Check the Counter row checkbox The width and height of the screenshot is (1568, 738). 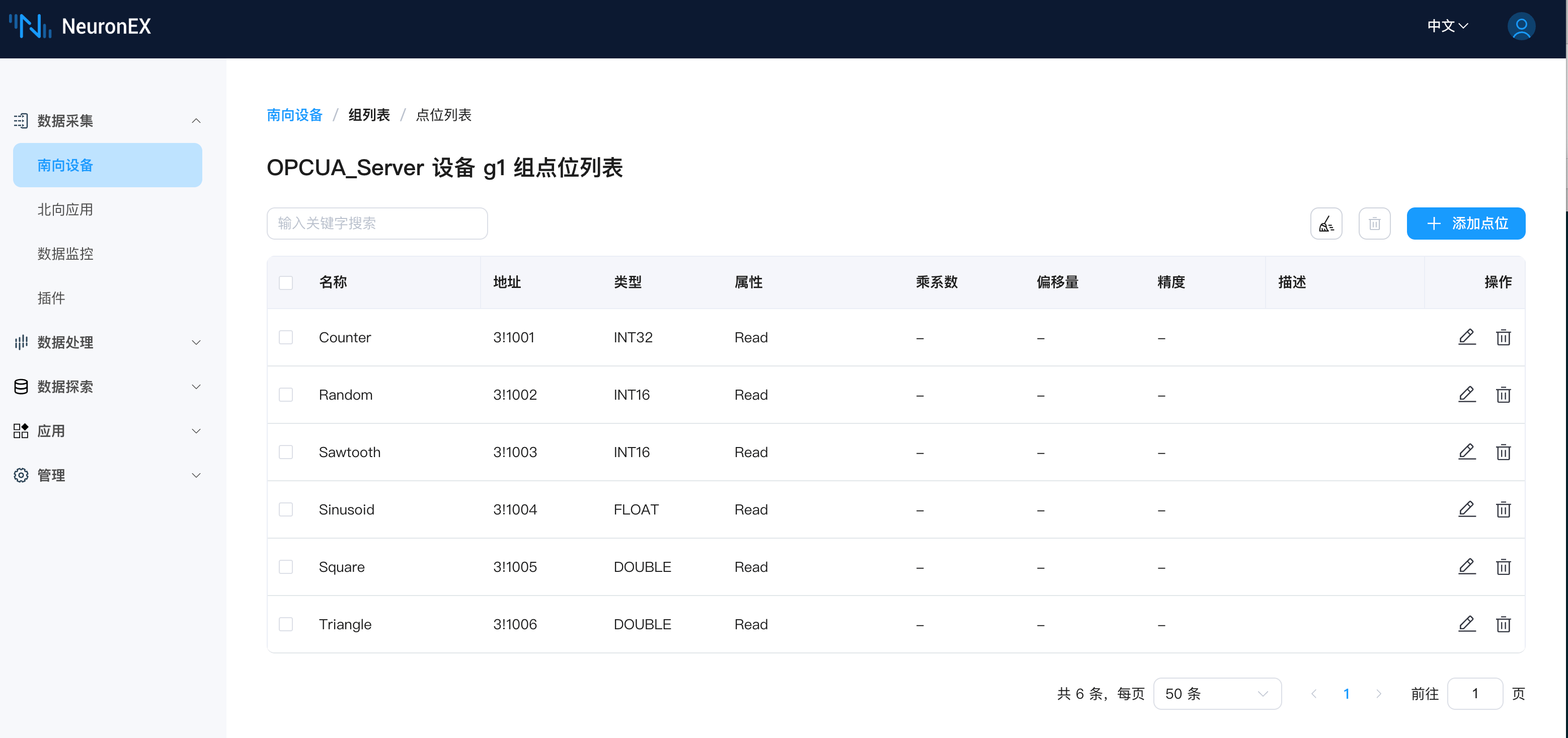coord(285,337)
